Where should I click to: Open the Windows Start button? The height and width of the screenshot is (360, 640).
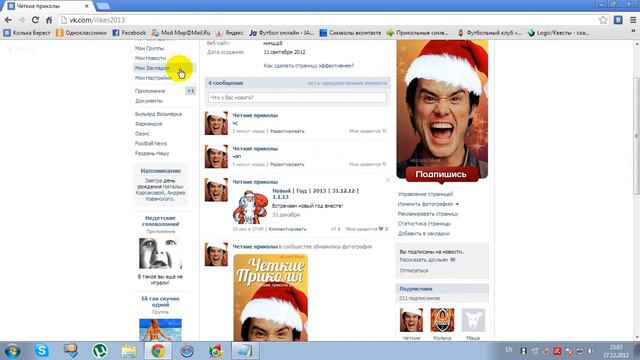[12, 351]
